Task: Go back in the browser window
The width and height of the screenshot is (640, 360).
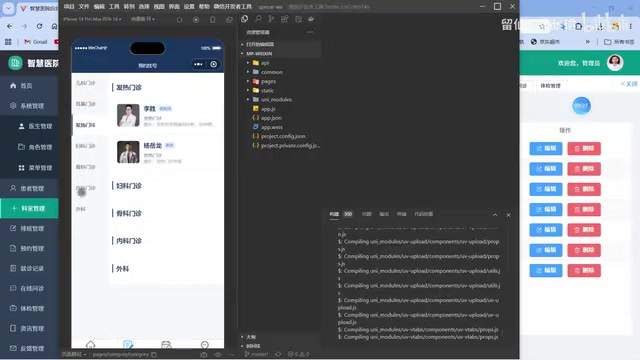Action: [9, 26]
